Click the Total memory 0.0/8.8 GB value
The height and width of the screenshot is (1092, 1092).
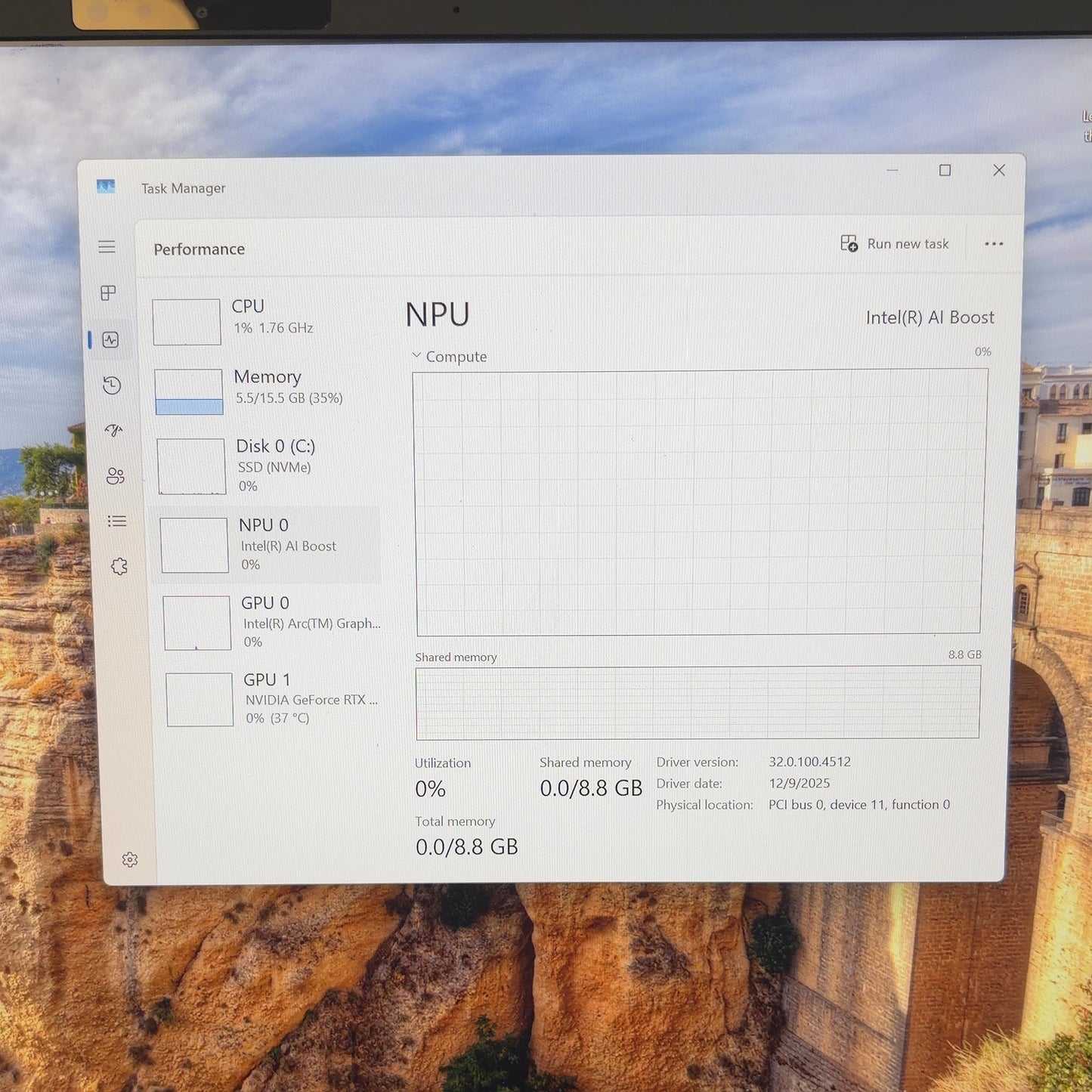click(x=467, y=847)
